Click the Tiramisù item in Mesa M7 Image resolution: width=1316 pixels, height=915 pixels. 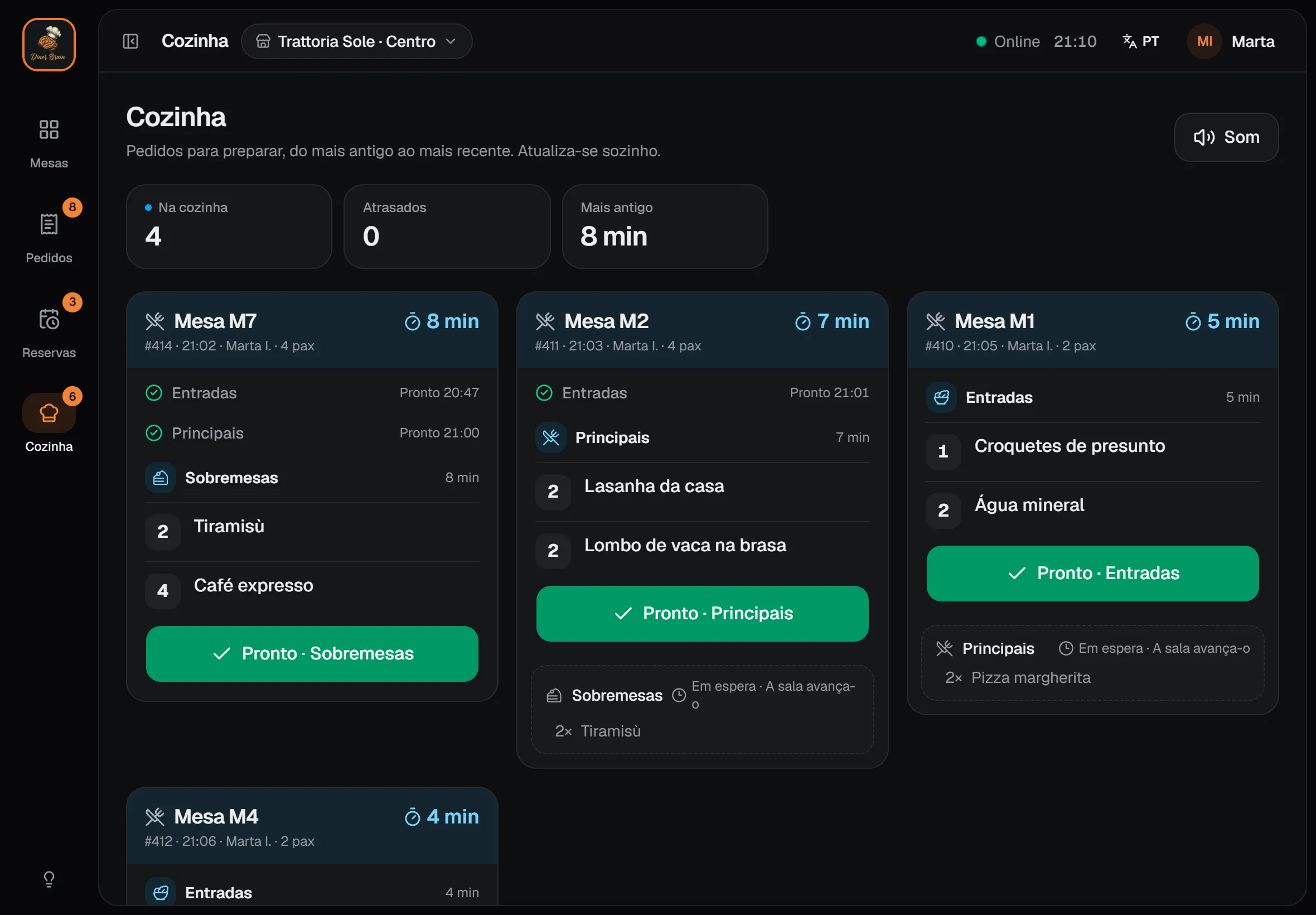point(312,532)
